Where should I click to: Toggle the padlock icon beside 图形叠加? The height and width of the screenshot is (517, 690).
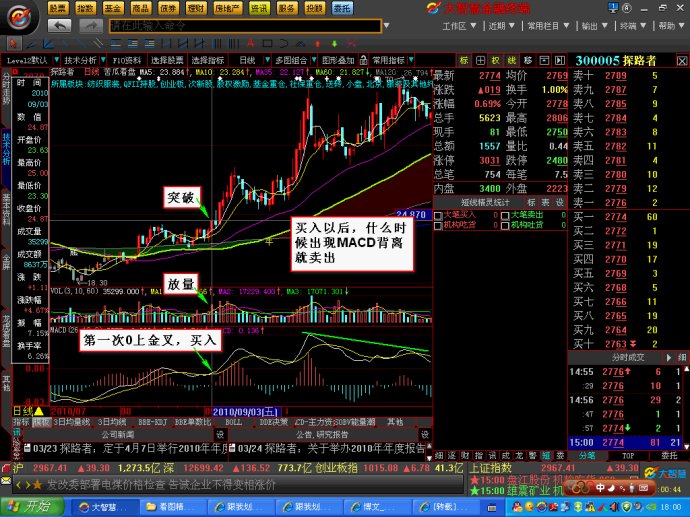[x=363, y=60]
